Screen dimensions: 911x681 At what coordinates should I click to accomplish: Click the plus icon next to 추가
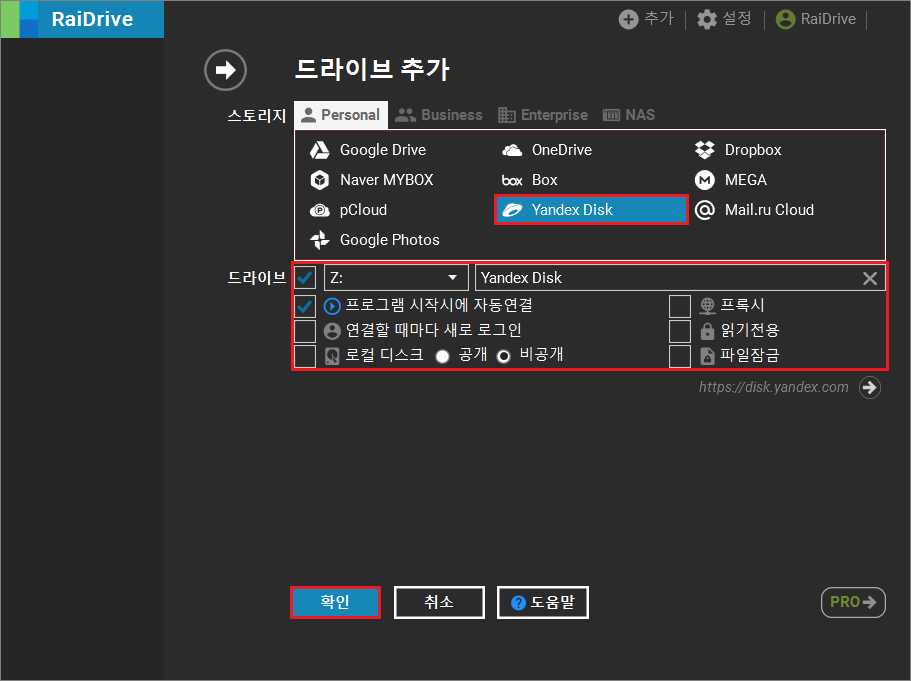(x=628, y=19)
